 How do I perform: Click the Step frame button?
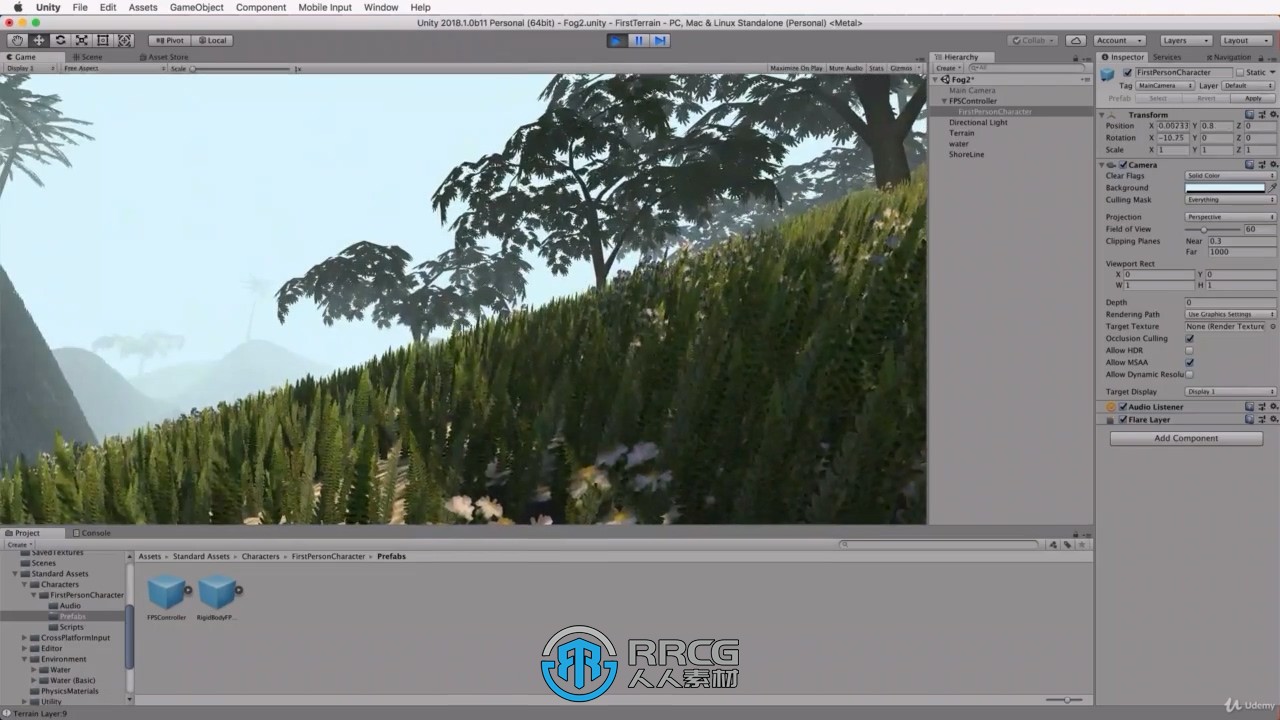pyautogui.click(x=660, y=40)
